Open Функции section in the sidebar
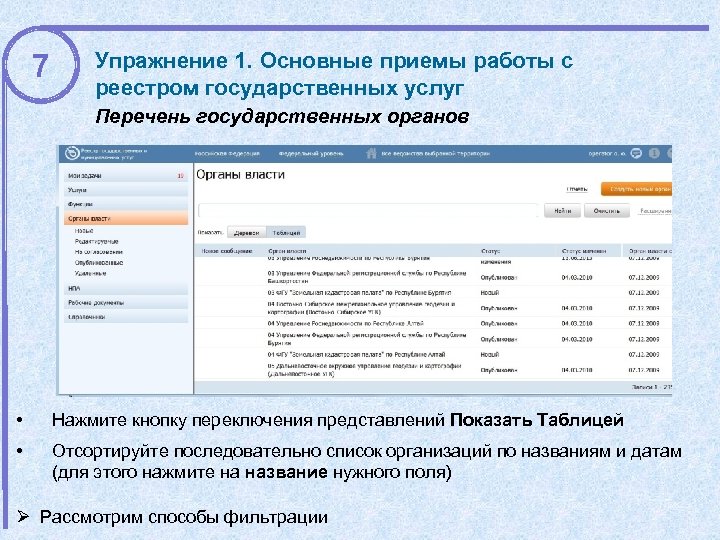This screenshot has height=540, width=720. (126, 204)
